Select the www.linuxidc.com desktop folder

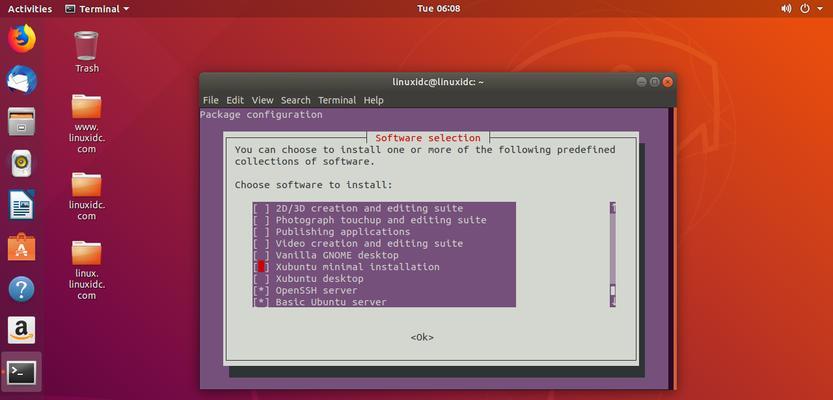[87, 123]
